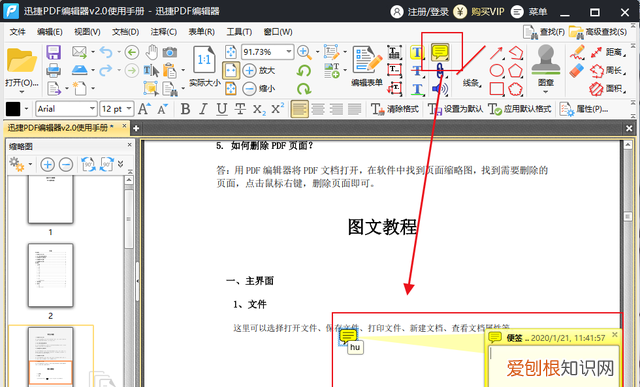Image resolution: width=640 pixels, height=387 pixels.
Task: Select the Stamp tool
Action: click(546, 60)
